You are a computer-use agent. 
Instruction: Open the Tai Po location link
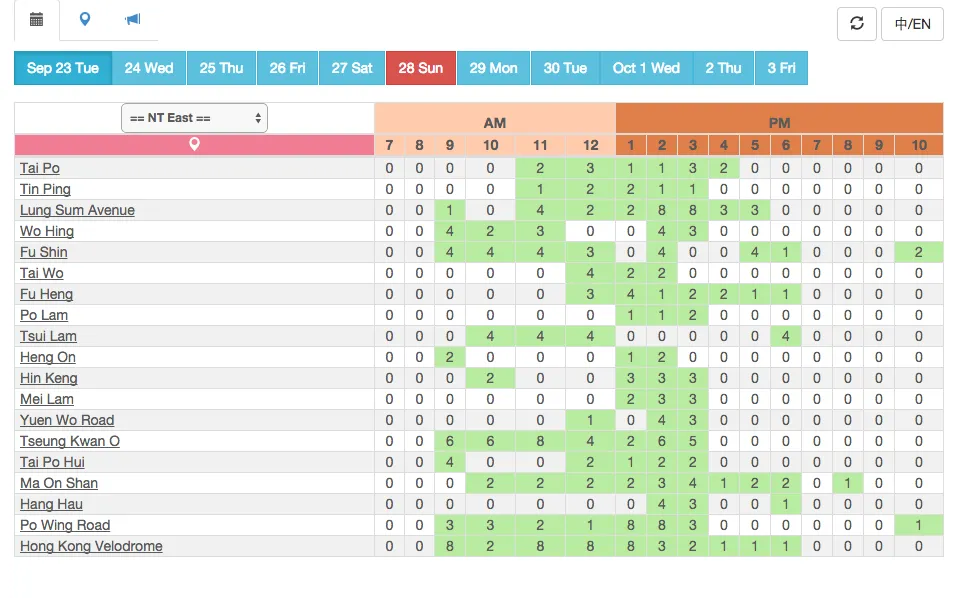pos(40,168)
